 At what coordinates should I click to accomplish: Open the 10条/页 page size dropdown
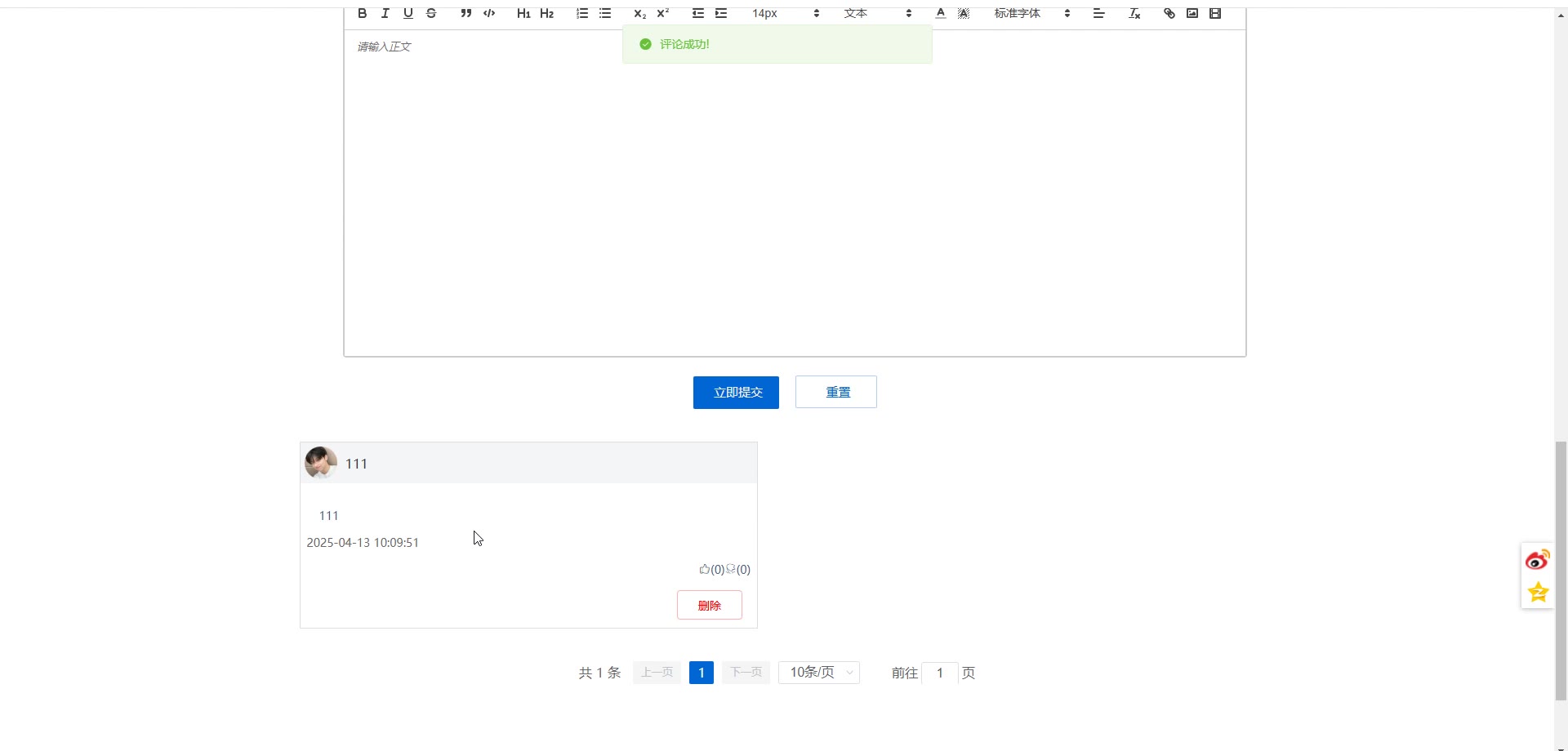819,673
